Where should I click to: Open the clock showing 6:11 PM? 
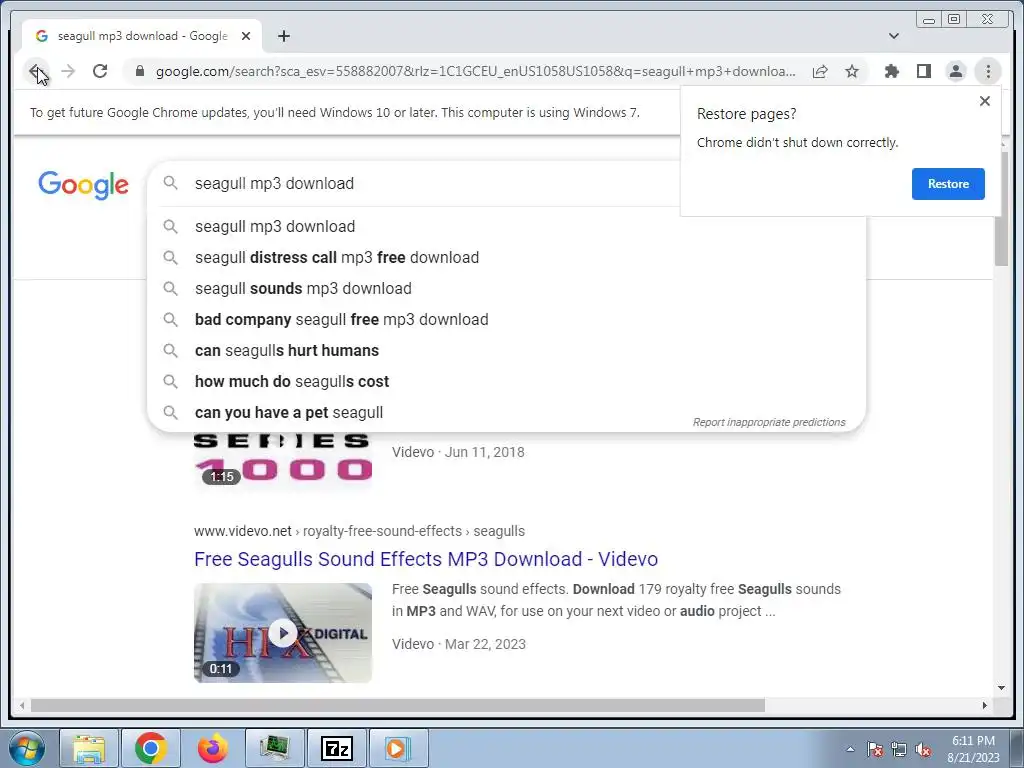[x=973, y=749]
